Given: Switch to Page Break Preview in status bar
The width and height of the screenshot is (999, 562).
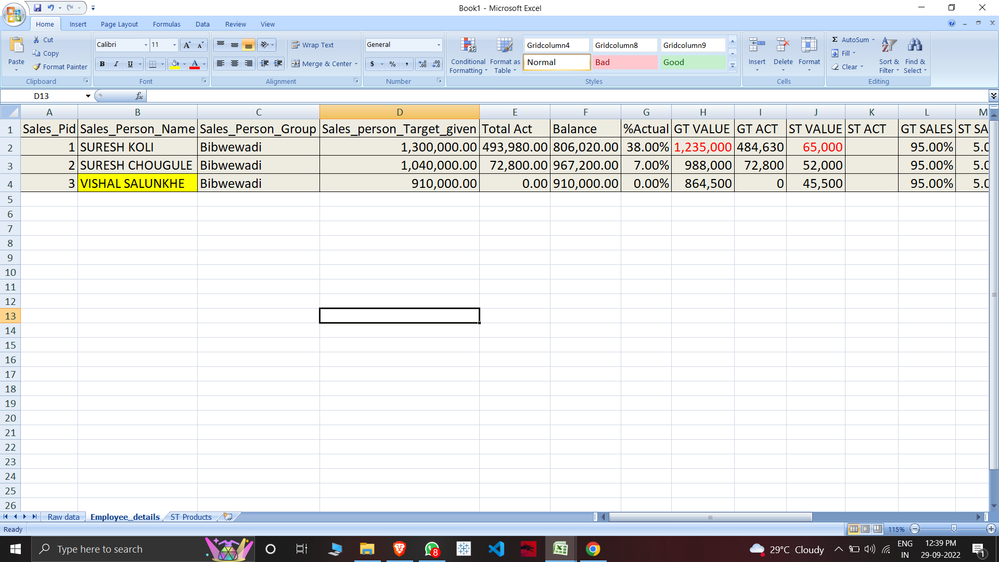Looking at the screenshot, I should (x=877, y=529).
